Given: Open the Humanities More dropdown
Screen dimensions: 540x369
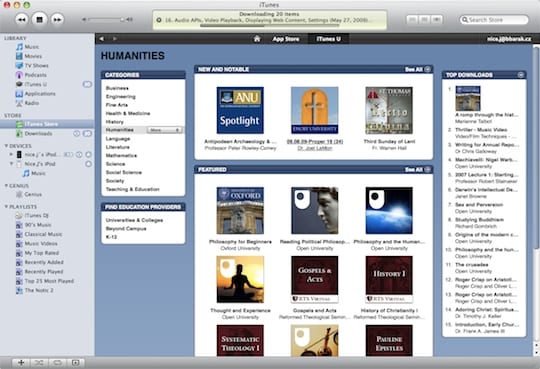Looking at the screenshot, I should (x=165, y=130).
